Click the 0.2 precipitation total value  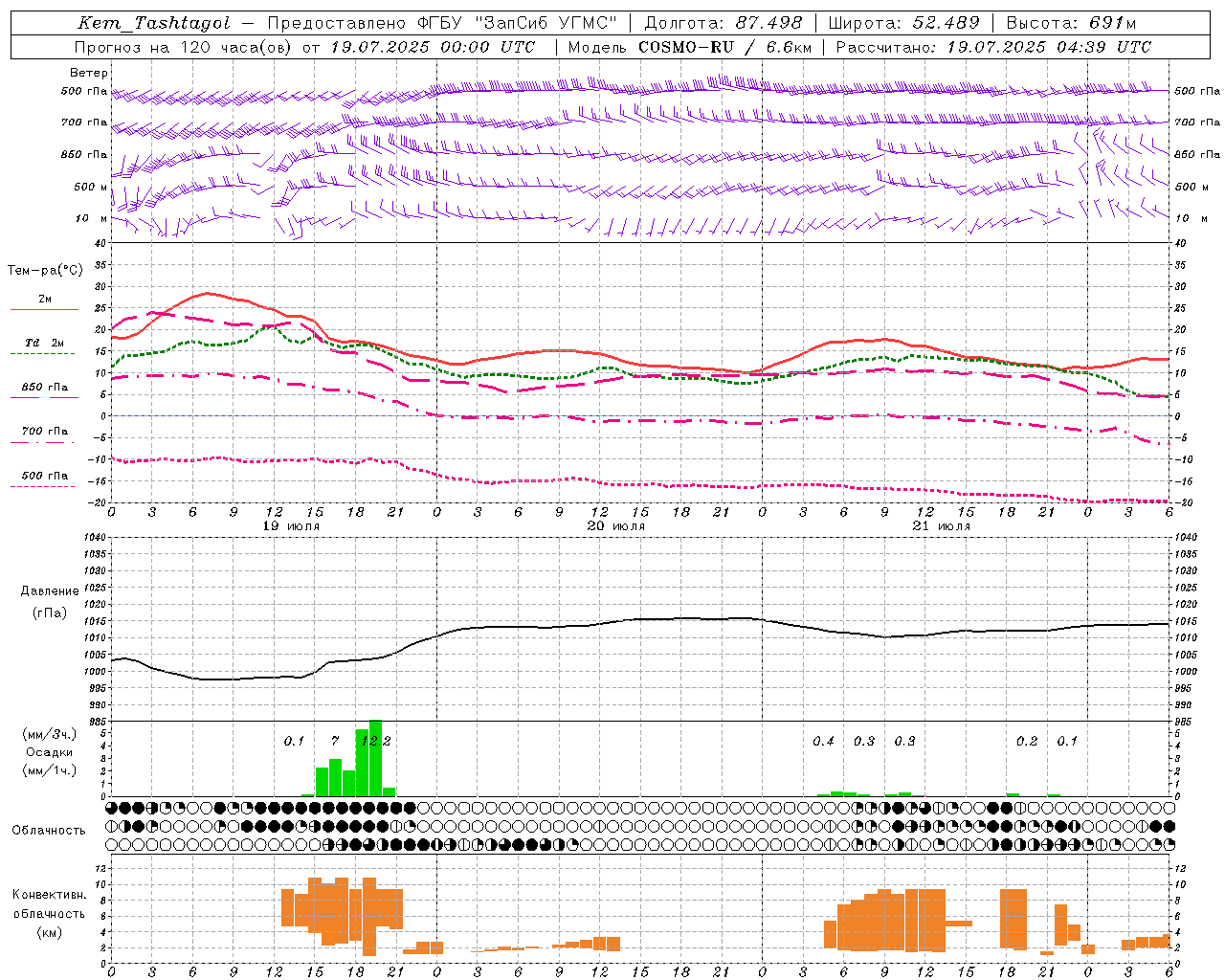point(1027,742)
